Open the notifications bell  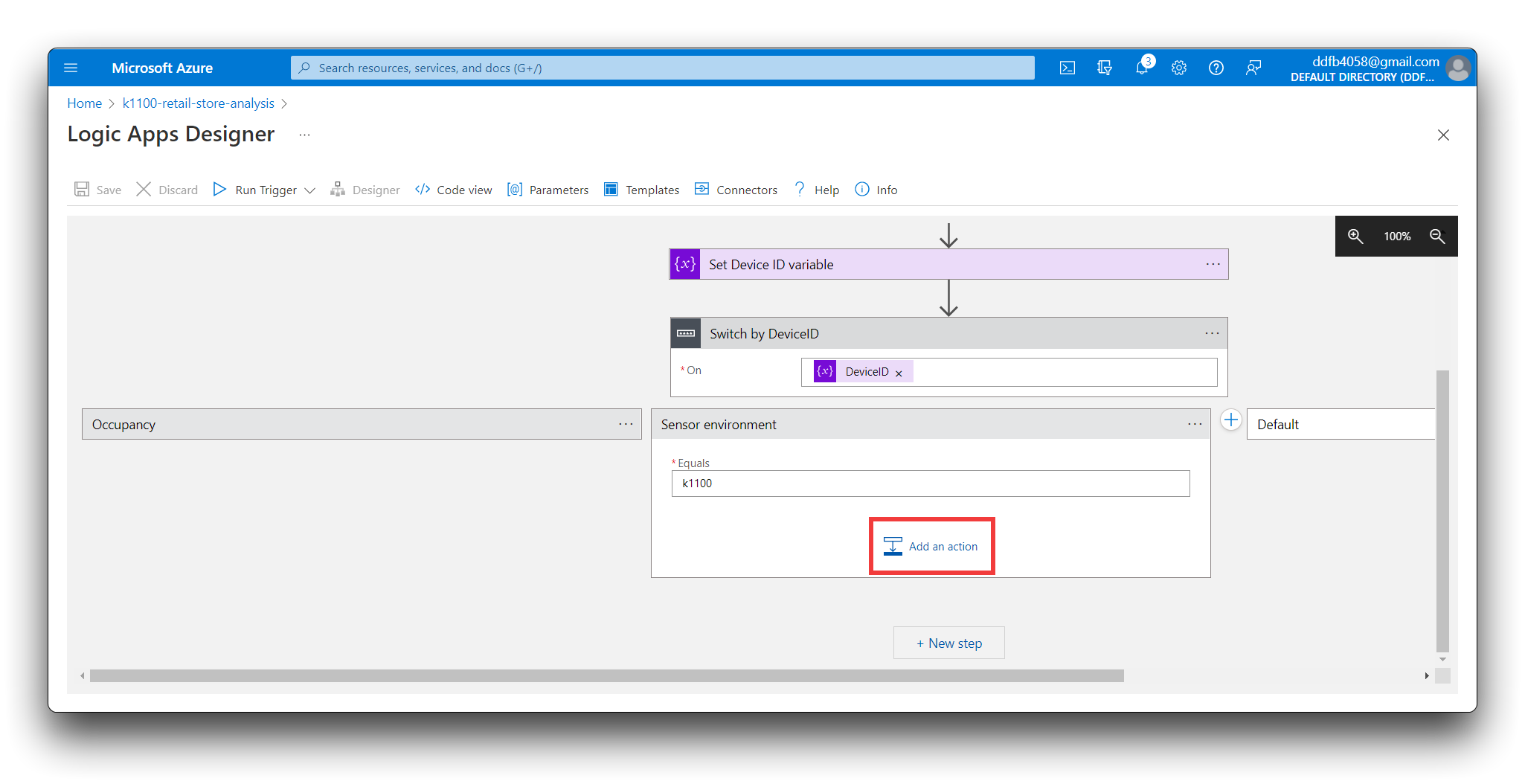click(x=1142, y=68)
